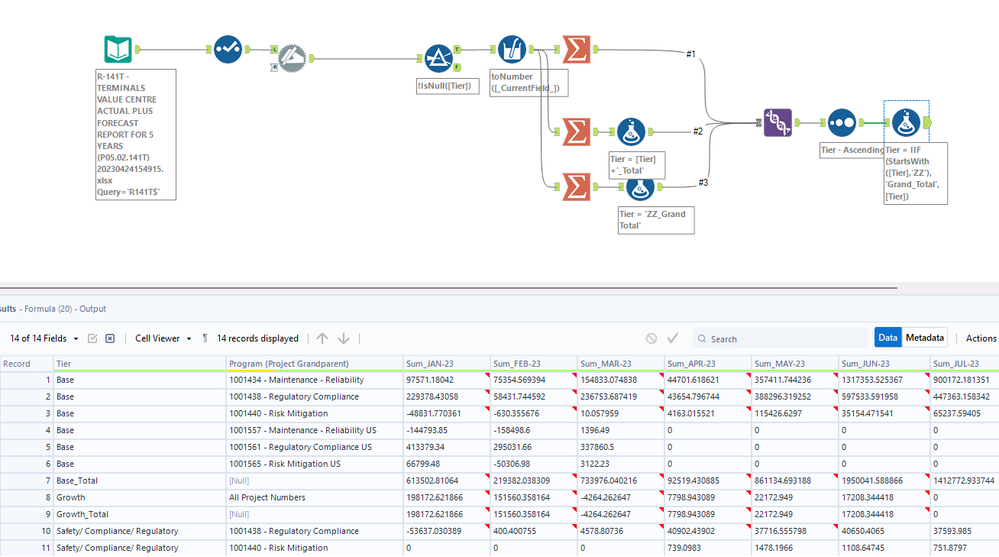Select the Formula tool Tier = ZZ_Grand Total
The image size is (999, 557).
[x=640, y=189]
